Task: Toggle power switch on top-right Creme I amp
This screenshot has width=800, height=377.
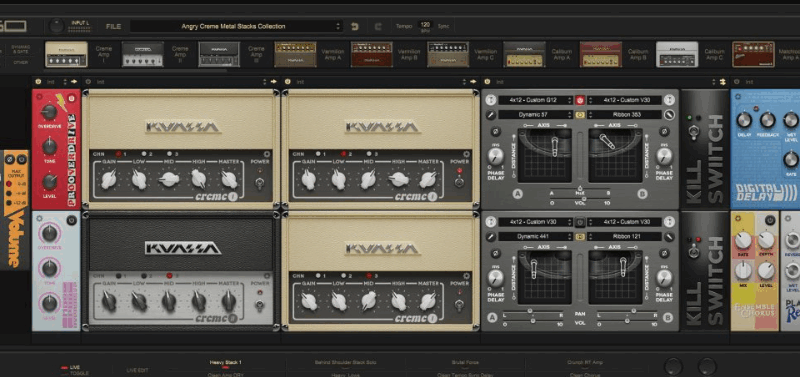Action: [x=459, y=182]
